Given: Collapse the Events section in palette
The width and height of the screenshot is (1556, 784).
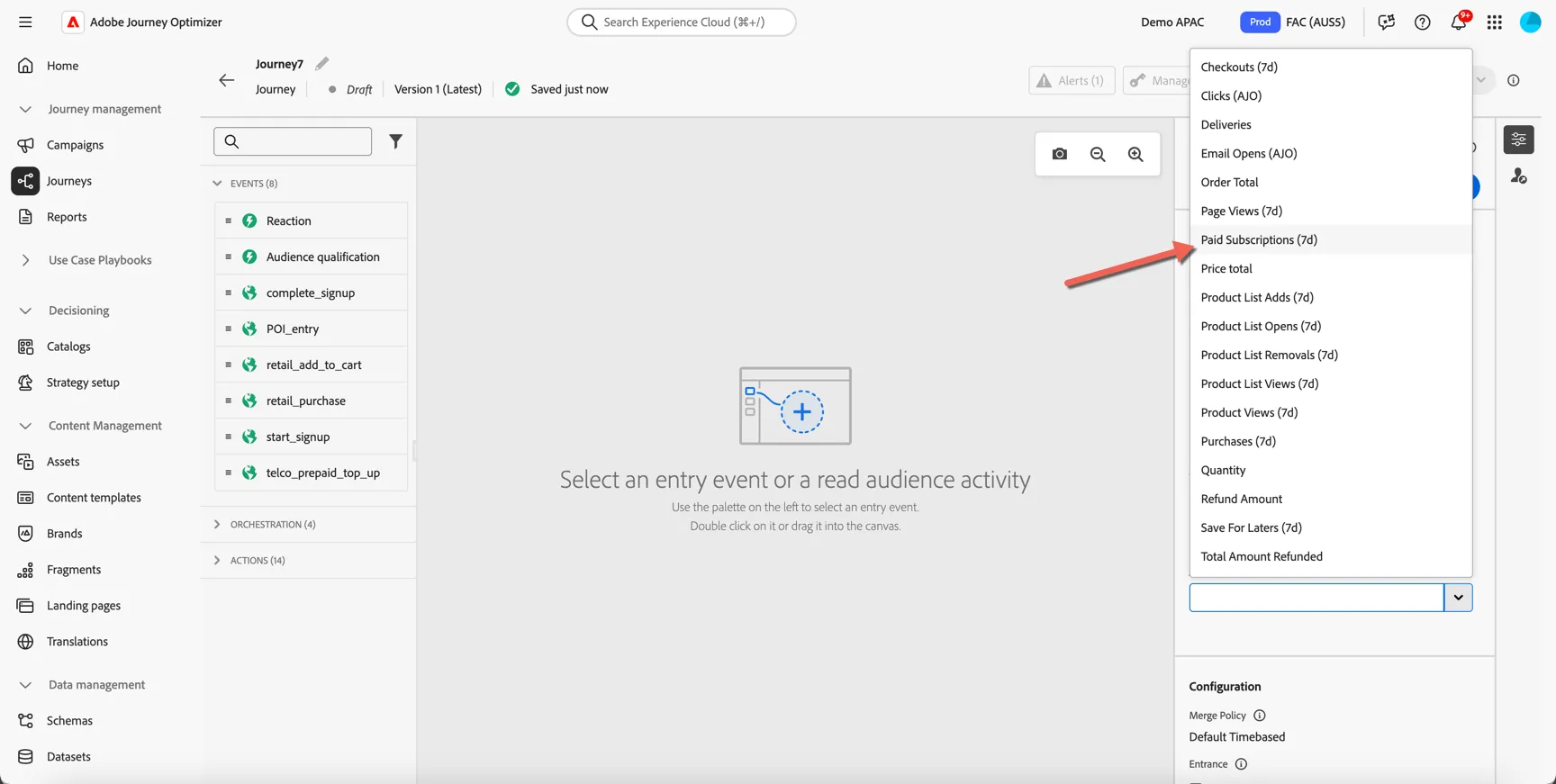Looking at the screenshot, I should (217, 184).
